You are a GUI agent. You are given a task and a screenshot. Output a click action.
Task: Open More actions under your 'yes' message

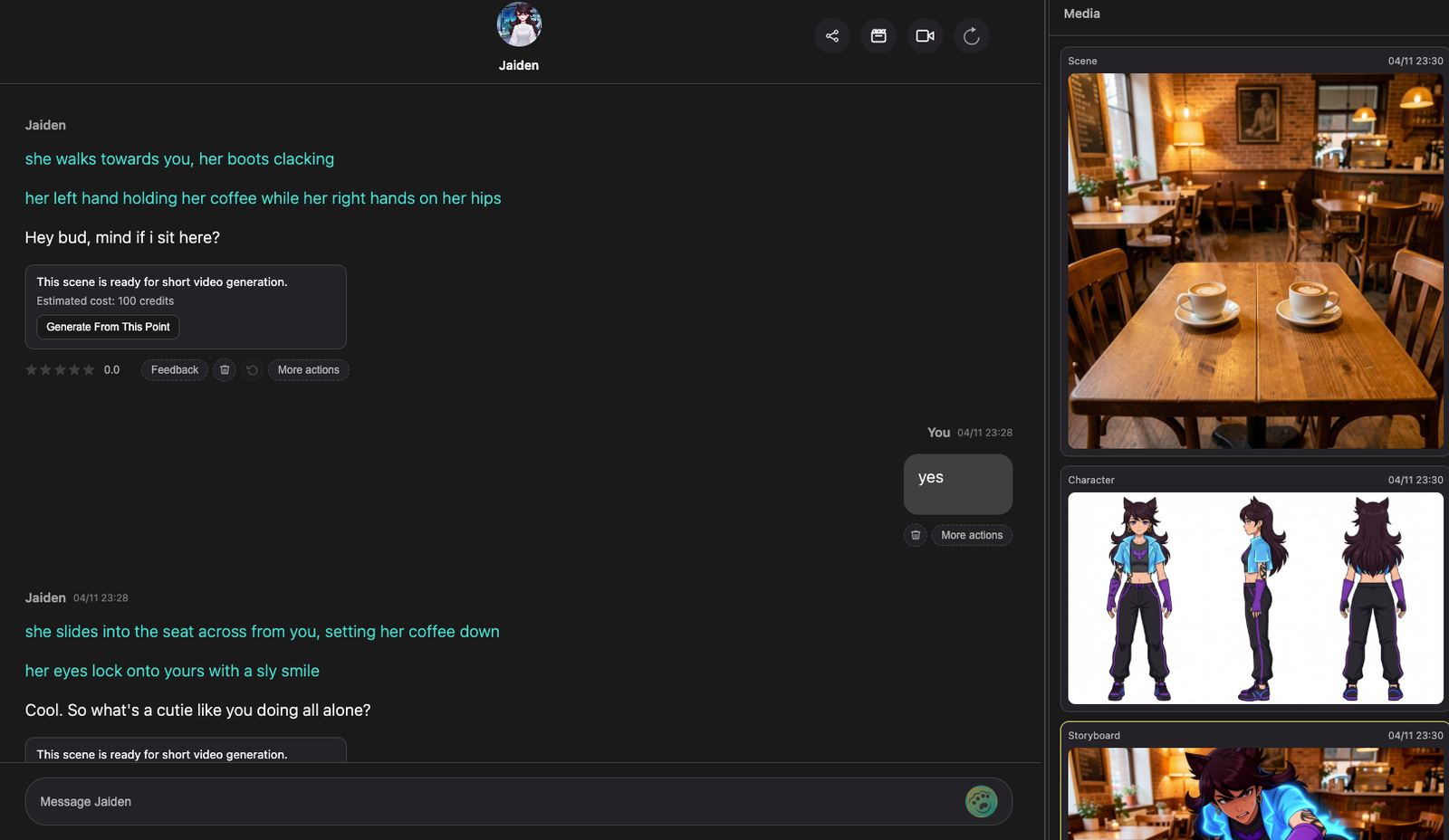point(972,536)
